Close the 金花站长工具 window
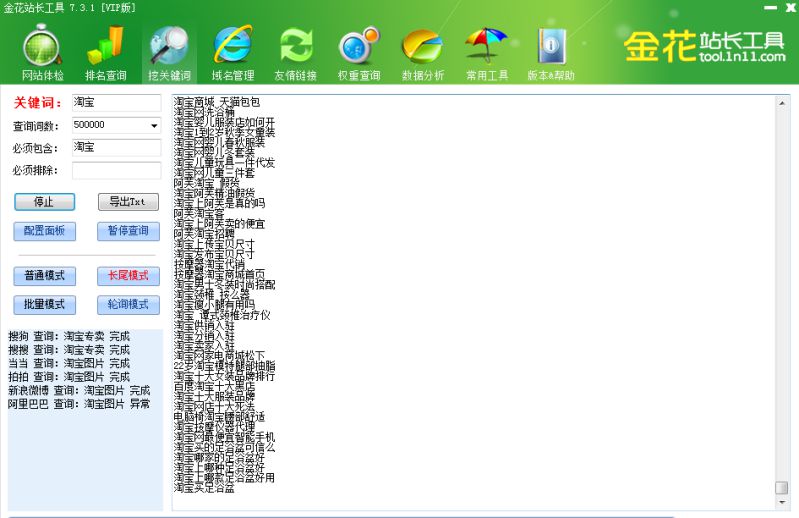The width and height of the screenshot is (799, 518). click(x=790, y=8)
